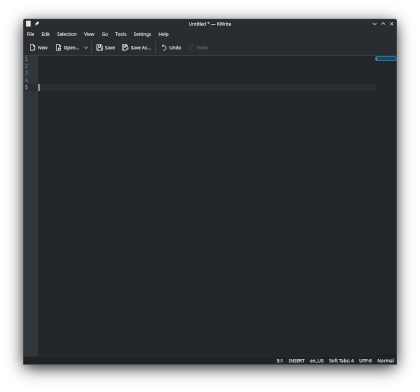This screenshot has width=420, height=392.
Task: Click the Save toolbar button
Action: pos(106,48)
